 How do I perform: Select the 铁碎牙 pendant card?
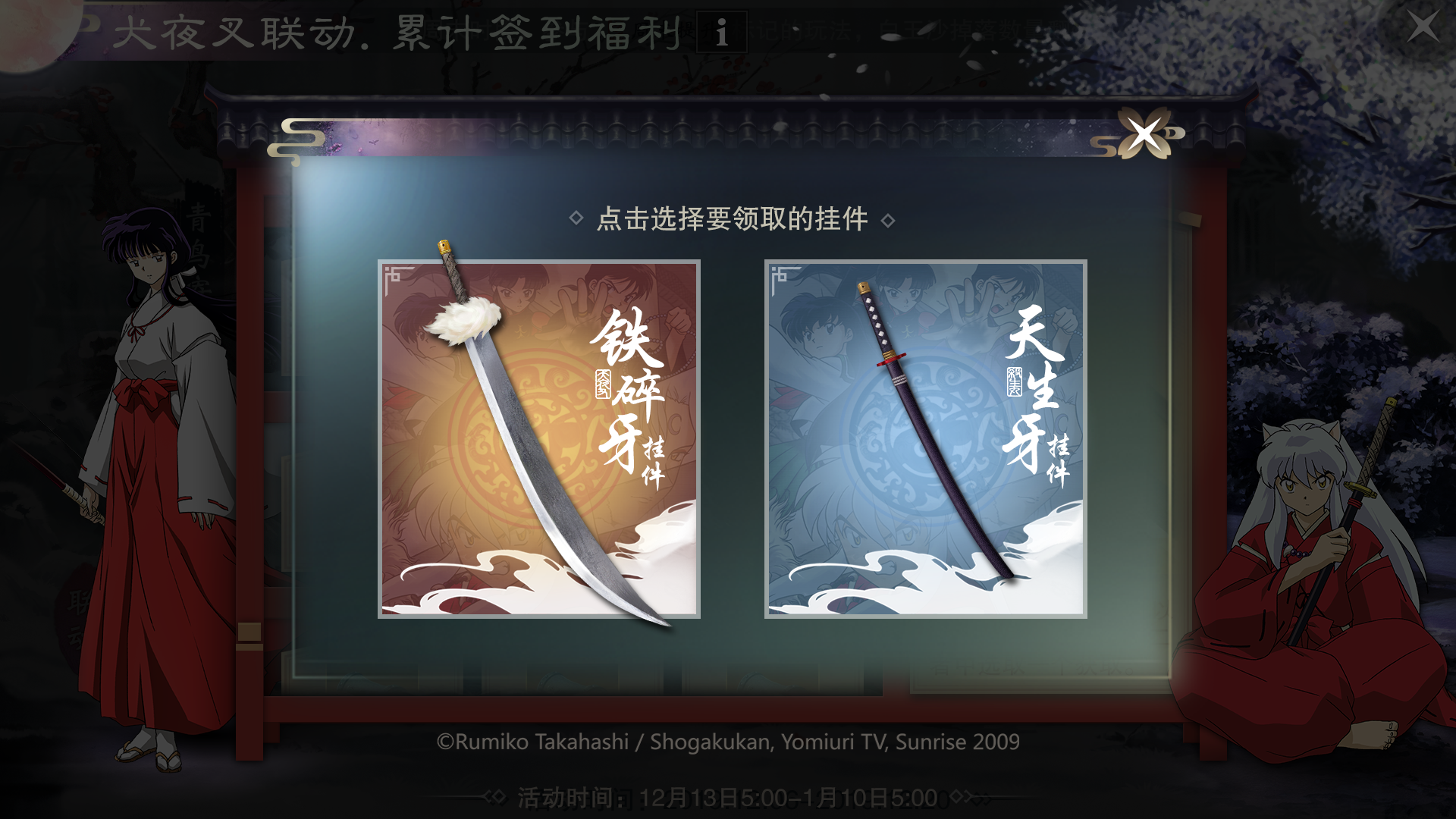pos(539,439)
